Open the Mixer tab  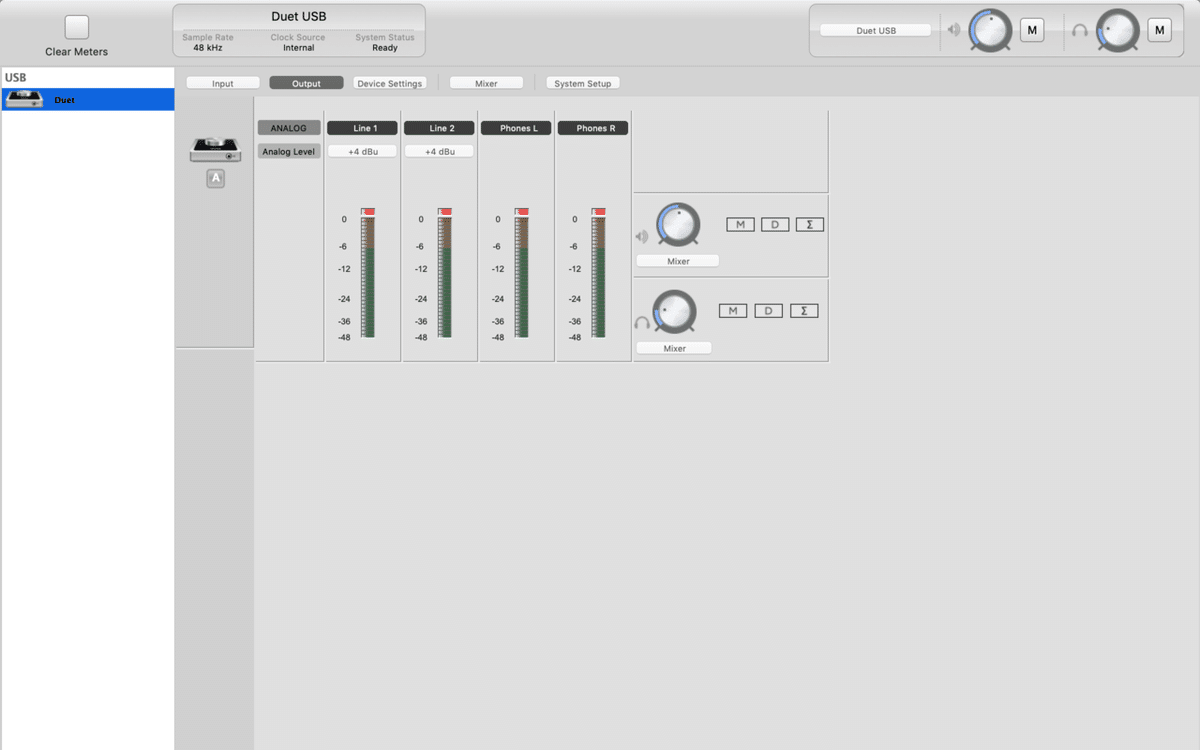point(486,83)
